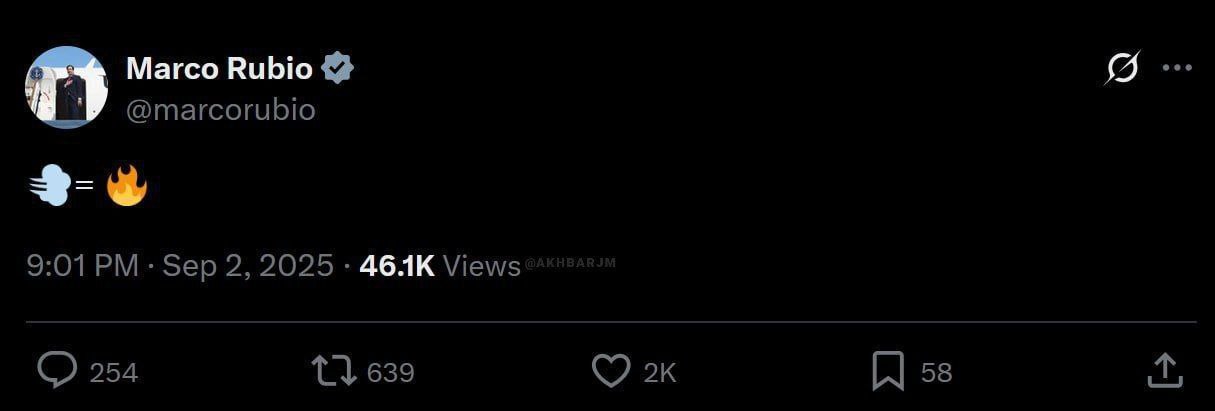Click the 639 reposts count
The height and width of the screenshot is (411, 1215).
tap(390, 373)
